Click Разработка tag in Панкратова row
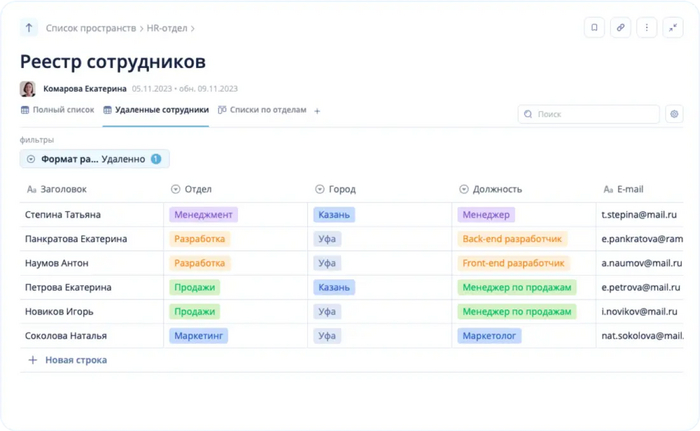 pyautogui.click(x=200, y=239)
